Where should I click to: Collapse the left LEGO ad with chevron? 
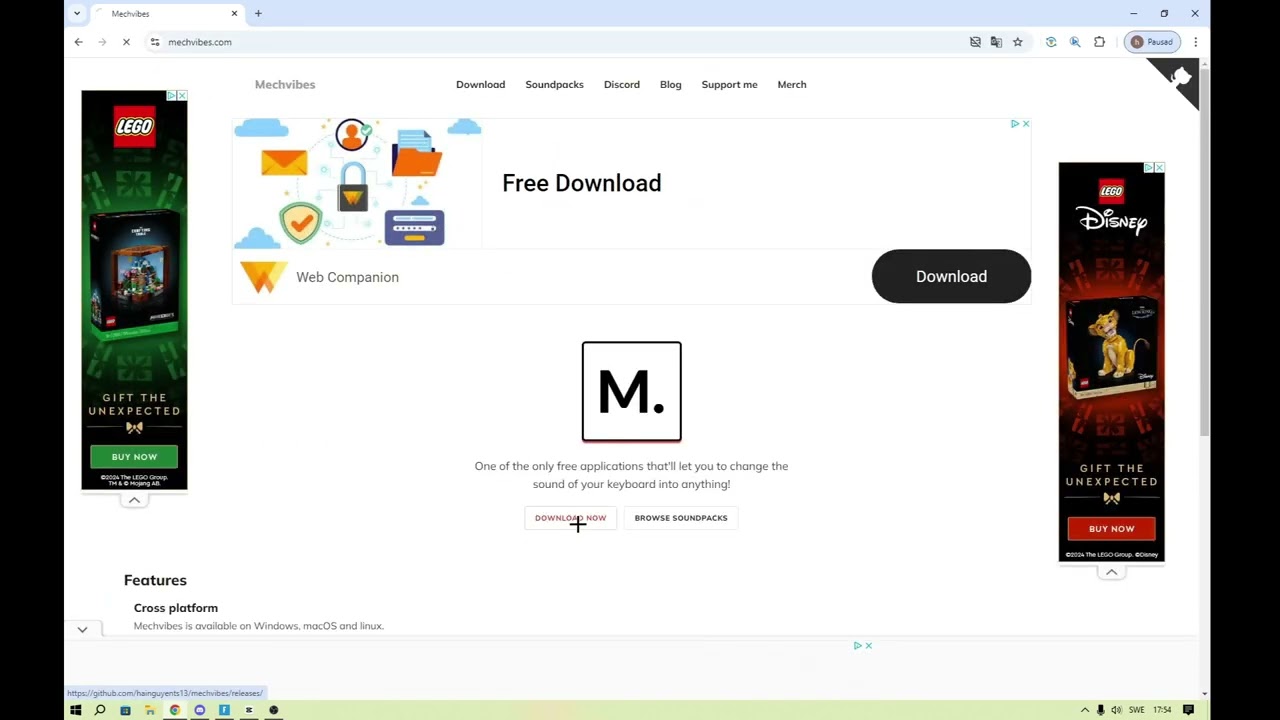coord(134,500)
